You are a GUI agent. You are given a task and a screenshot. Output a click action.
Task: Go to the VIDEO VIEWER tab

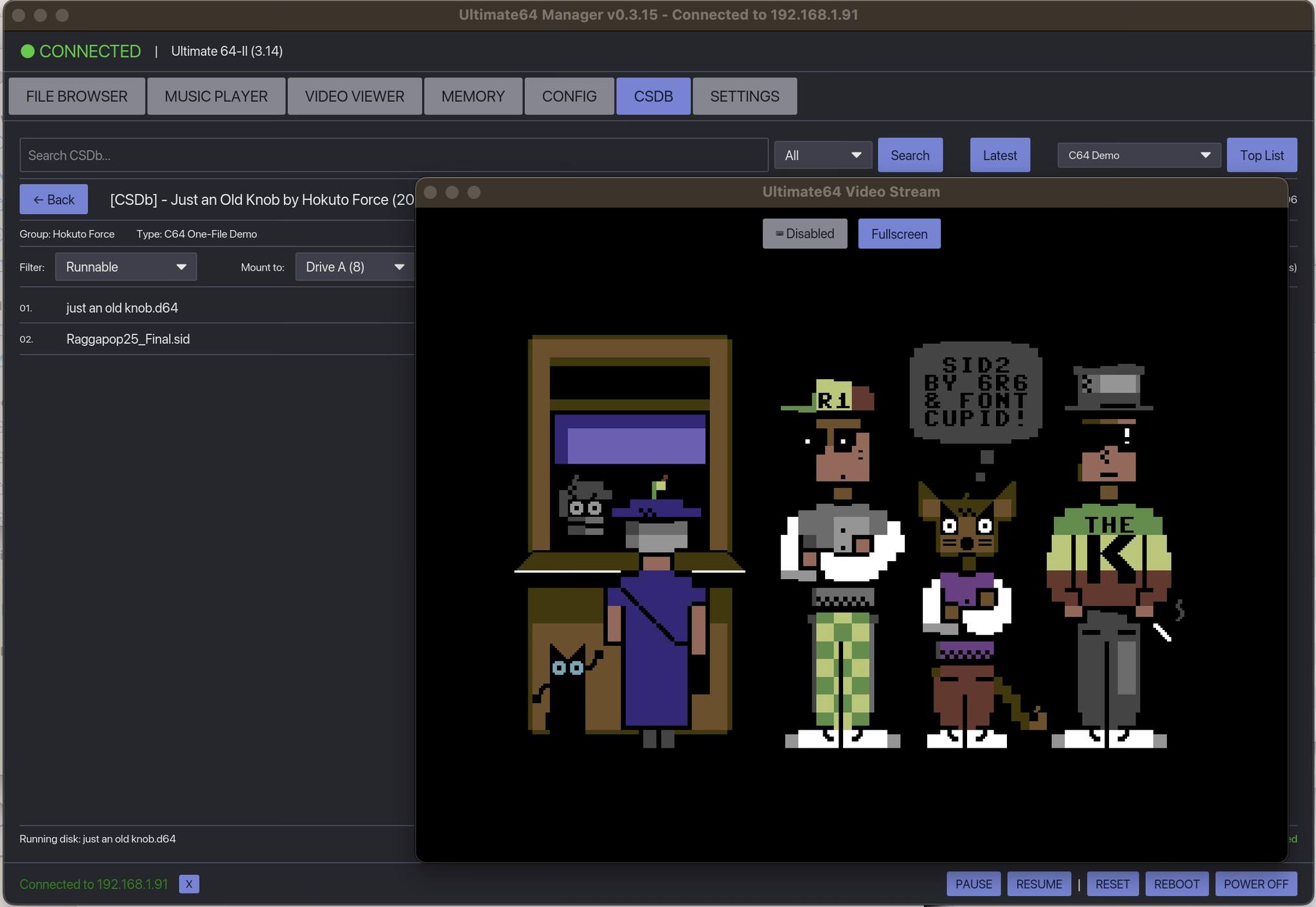click(355, 96)
